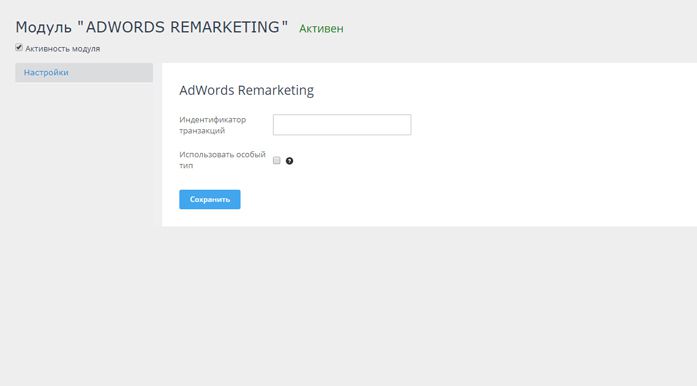The image size is (697, 386).
Task: Save the AdWords Remarketing settings
Action: (210, 199)
